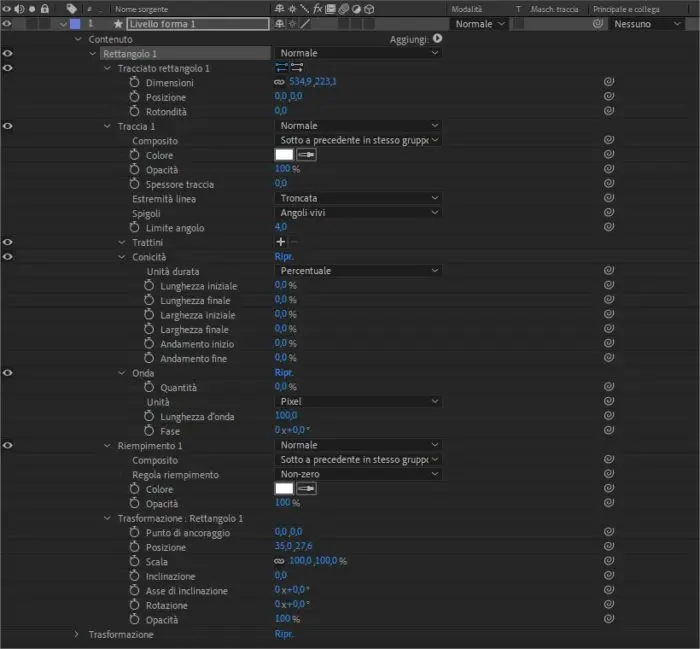Click Ripr. reset link for Conicità
This screenshot has width=700, height=649.
click(x=284, y=256)
